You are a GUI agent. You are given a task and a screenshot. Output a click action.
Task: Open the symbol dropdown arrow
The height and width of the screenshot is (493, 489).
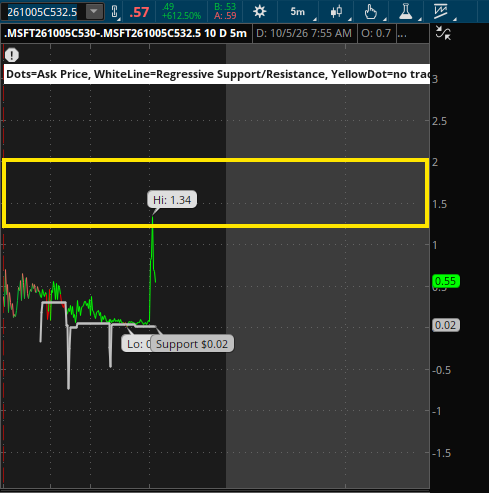tap(94, 12)
